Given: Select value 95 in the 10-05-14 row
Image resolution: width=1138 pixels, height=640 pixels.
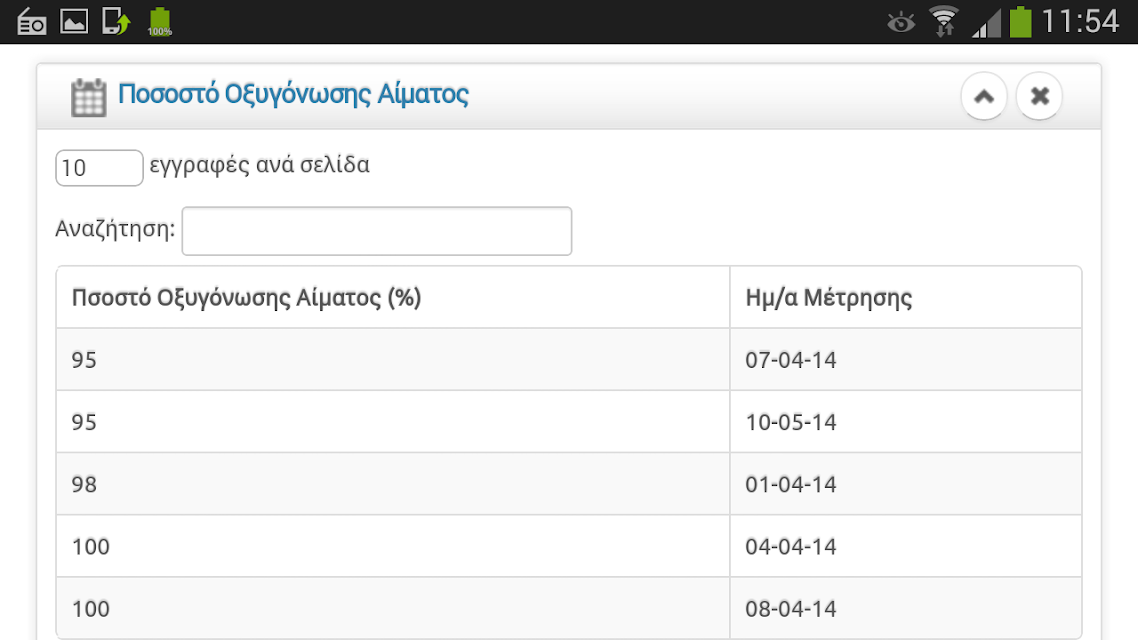Looking at the screenshot, I should 393,422.
